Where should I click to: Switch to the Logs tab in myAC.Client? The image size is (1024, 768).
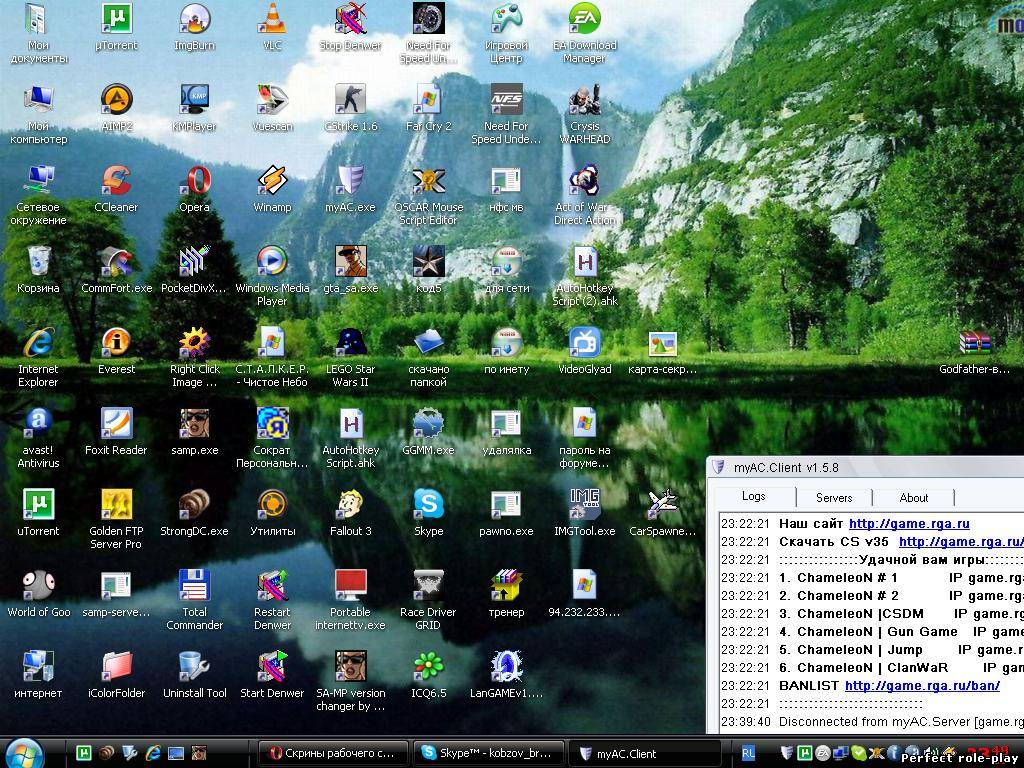click(x=754, y=496)
